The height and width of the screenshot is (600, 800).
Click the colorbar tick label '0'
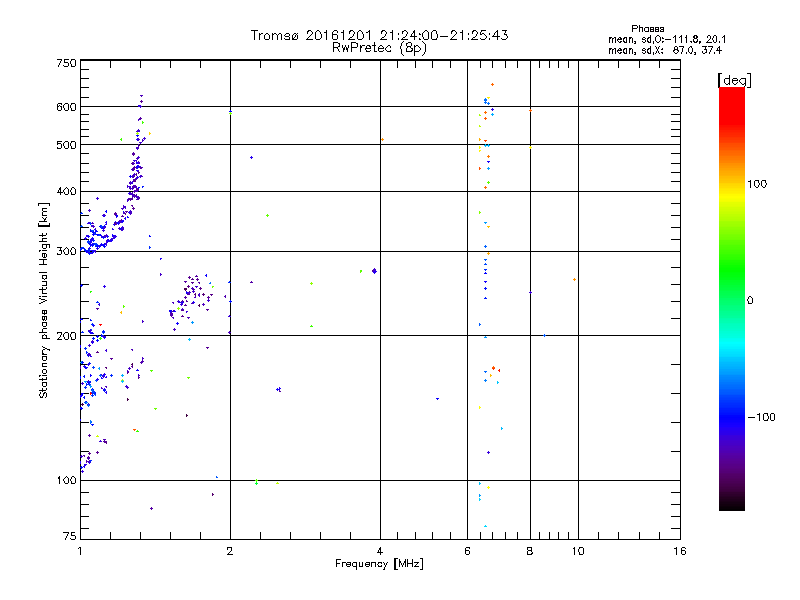click(750, 301)
